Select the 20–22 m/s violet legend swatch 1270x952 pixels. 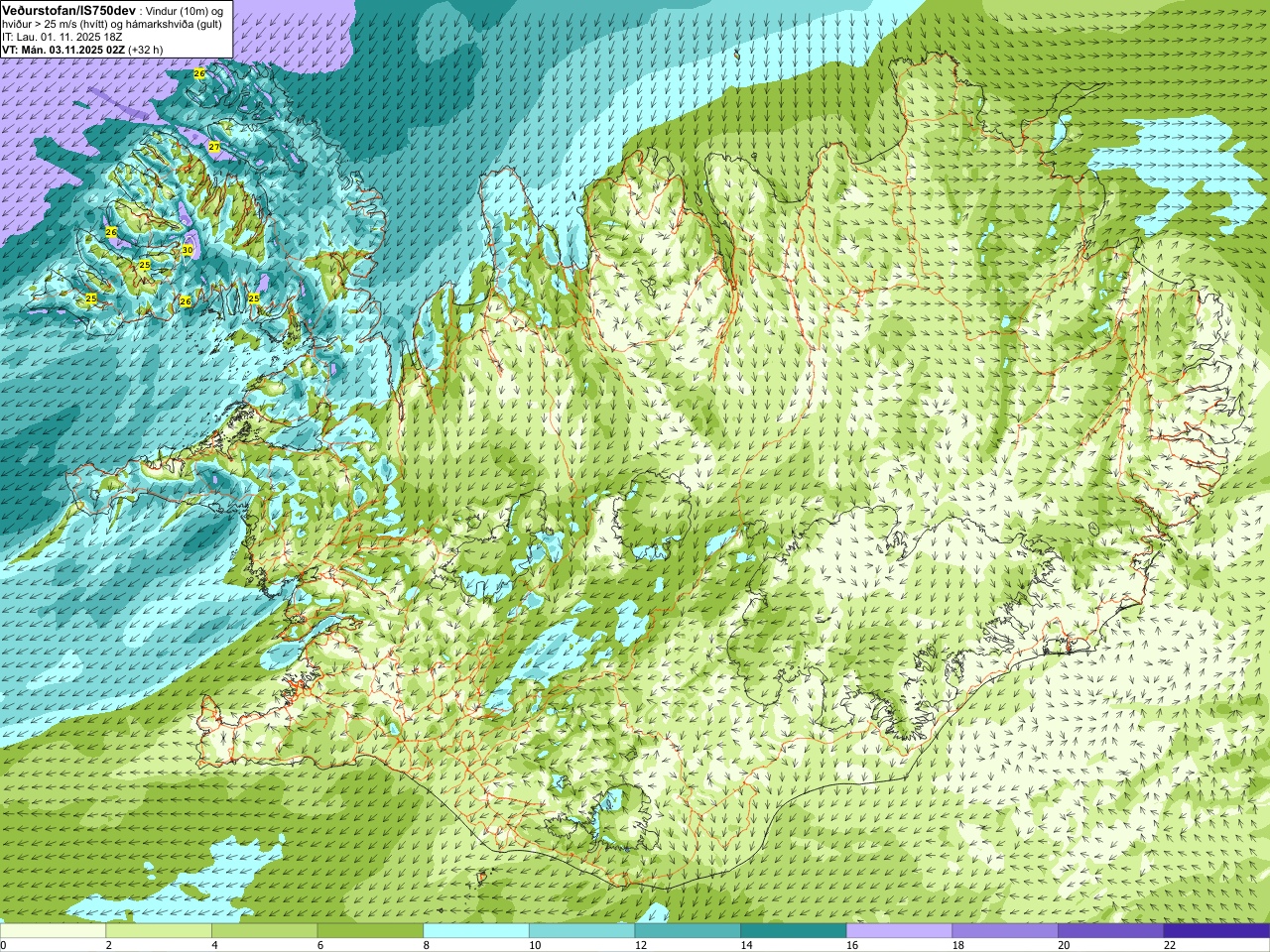pyautogui.click(x=1111, y=930)
